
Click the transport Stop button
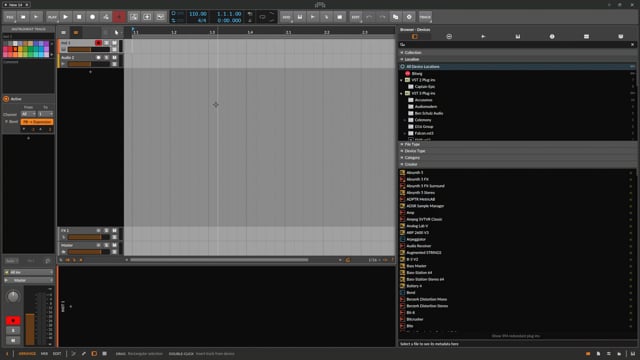click(x=79, y=17)
